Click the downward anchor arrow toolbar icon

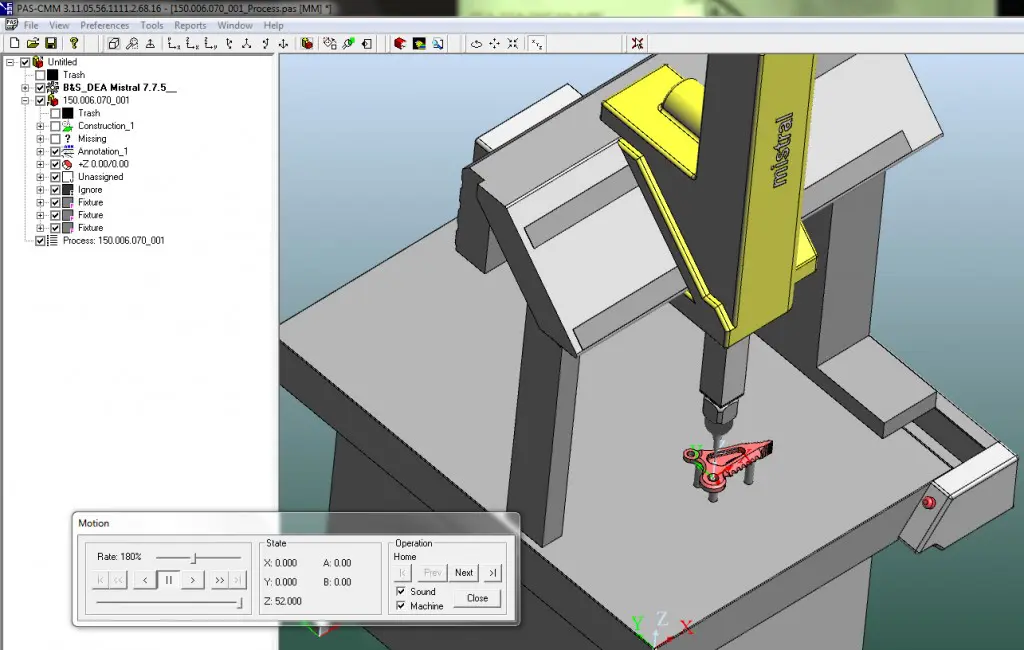283,44
